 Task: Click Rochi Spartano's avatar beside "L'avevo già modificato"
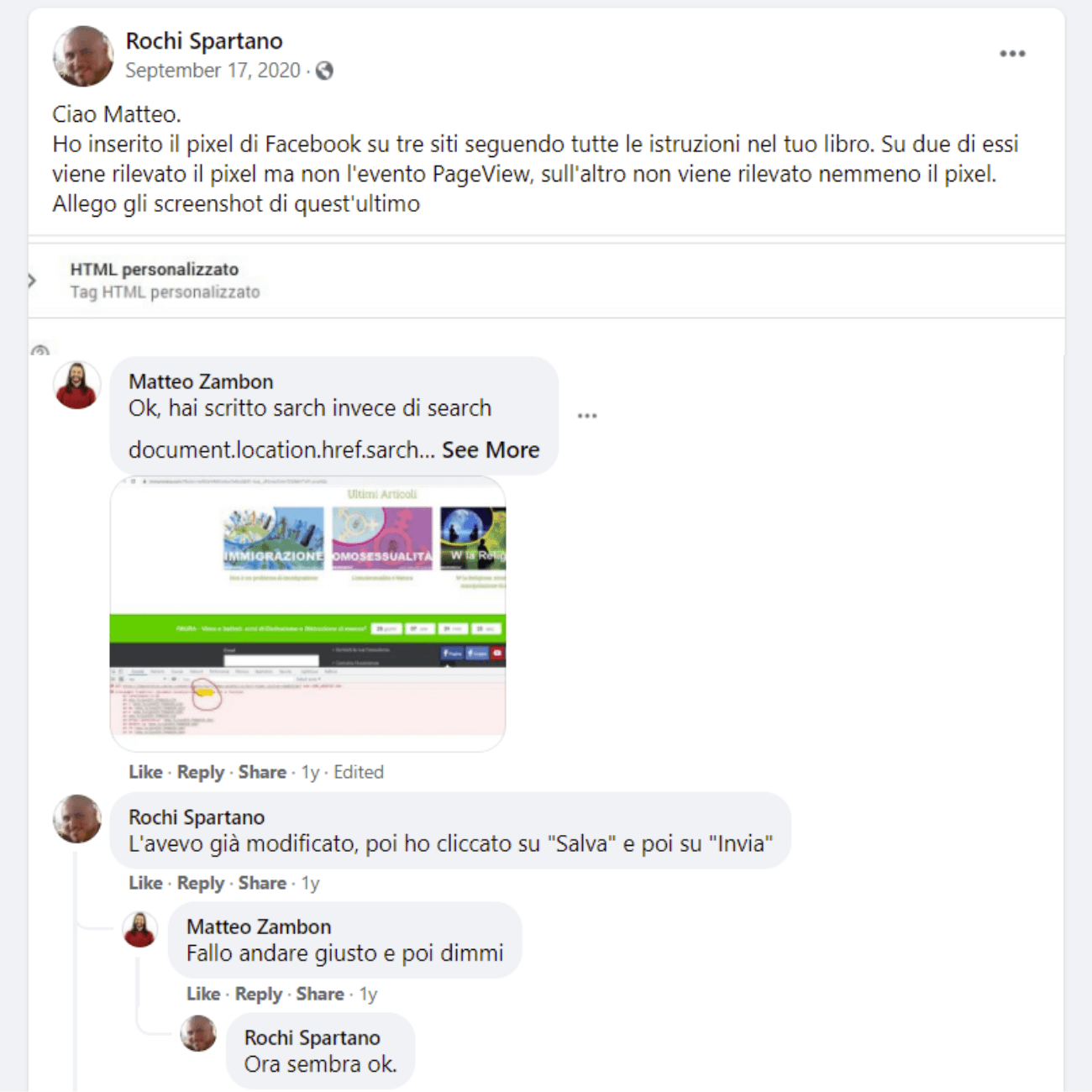pos(77,819)
